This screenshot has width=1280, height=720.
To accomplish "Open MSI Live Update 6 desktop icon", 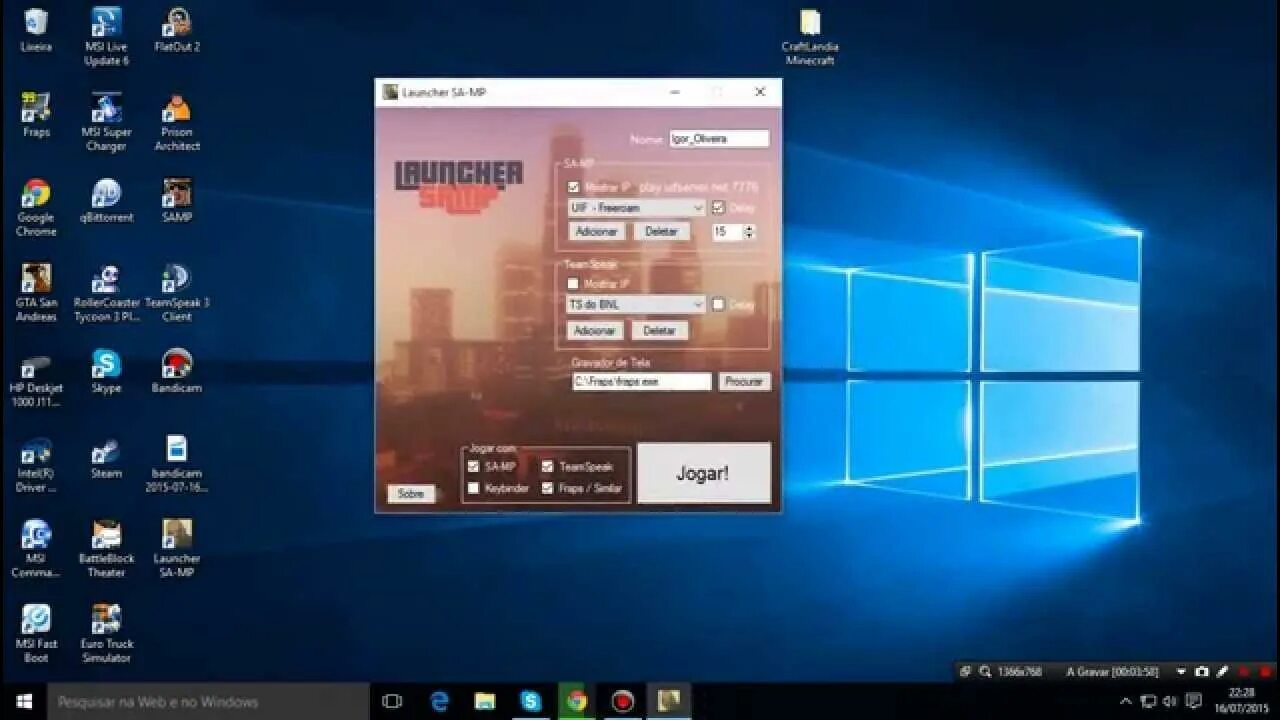I will pos(106,37).
